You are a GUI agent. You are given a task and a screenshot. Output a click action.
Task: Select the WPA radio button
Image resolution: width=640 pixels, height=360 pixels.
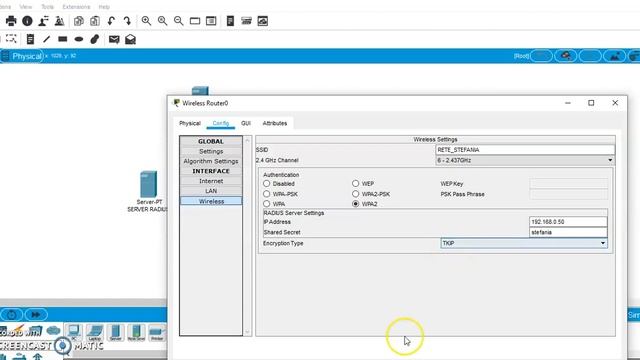(x=267, y=204)
